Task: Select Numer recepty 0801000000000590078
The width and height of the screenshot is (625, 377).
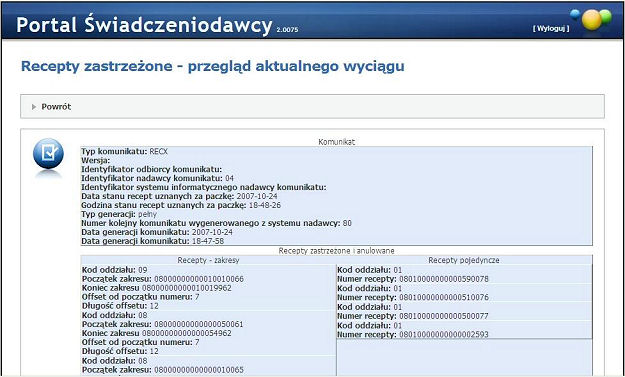Action: [x=413, y=279]
